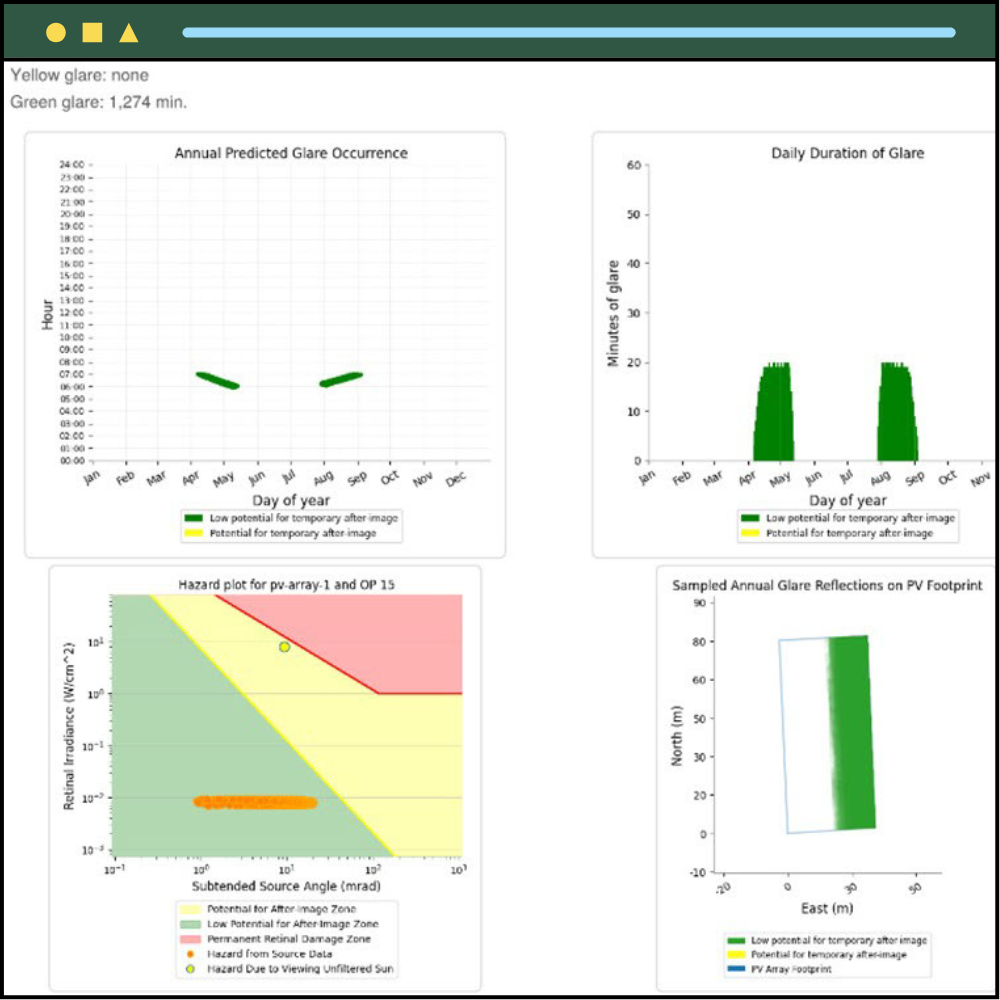Click the light blue bar in header
Image resolution: width=1000 pixels, height=1000 pixels.
click(568, 32)
